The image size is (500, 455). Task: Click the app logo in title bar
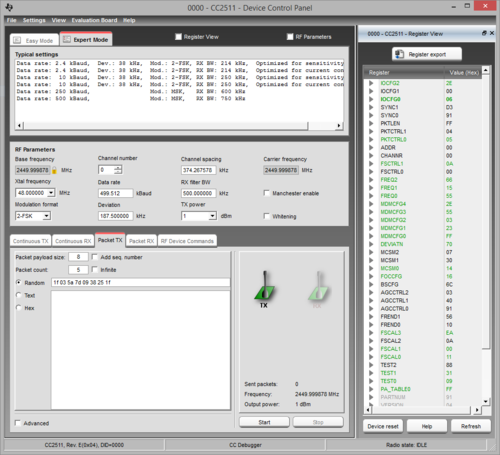point(9,7)
